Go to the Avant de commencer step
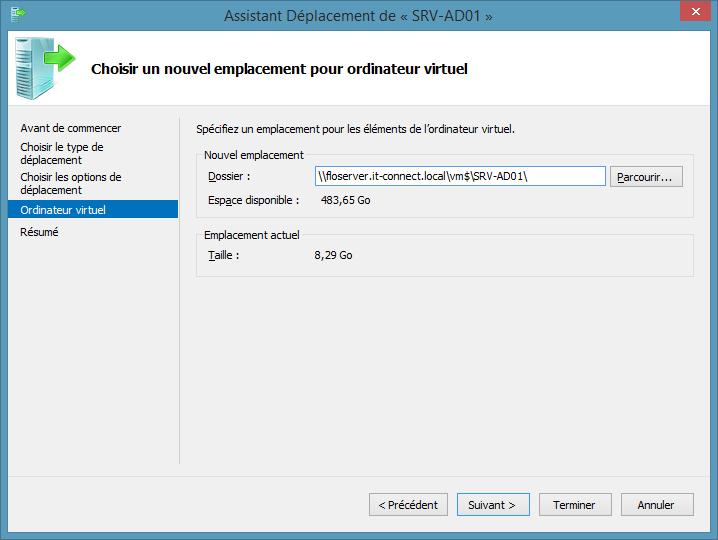This screenshot has height=540, width=718. [x=71, y=128]
